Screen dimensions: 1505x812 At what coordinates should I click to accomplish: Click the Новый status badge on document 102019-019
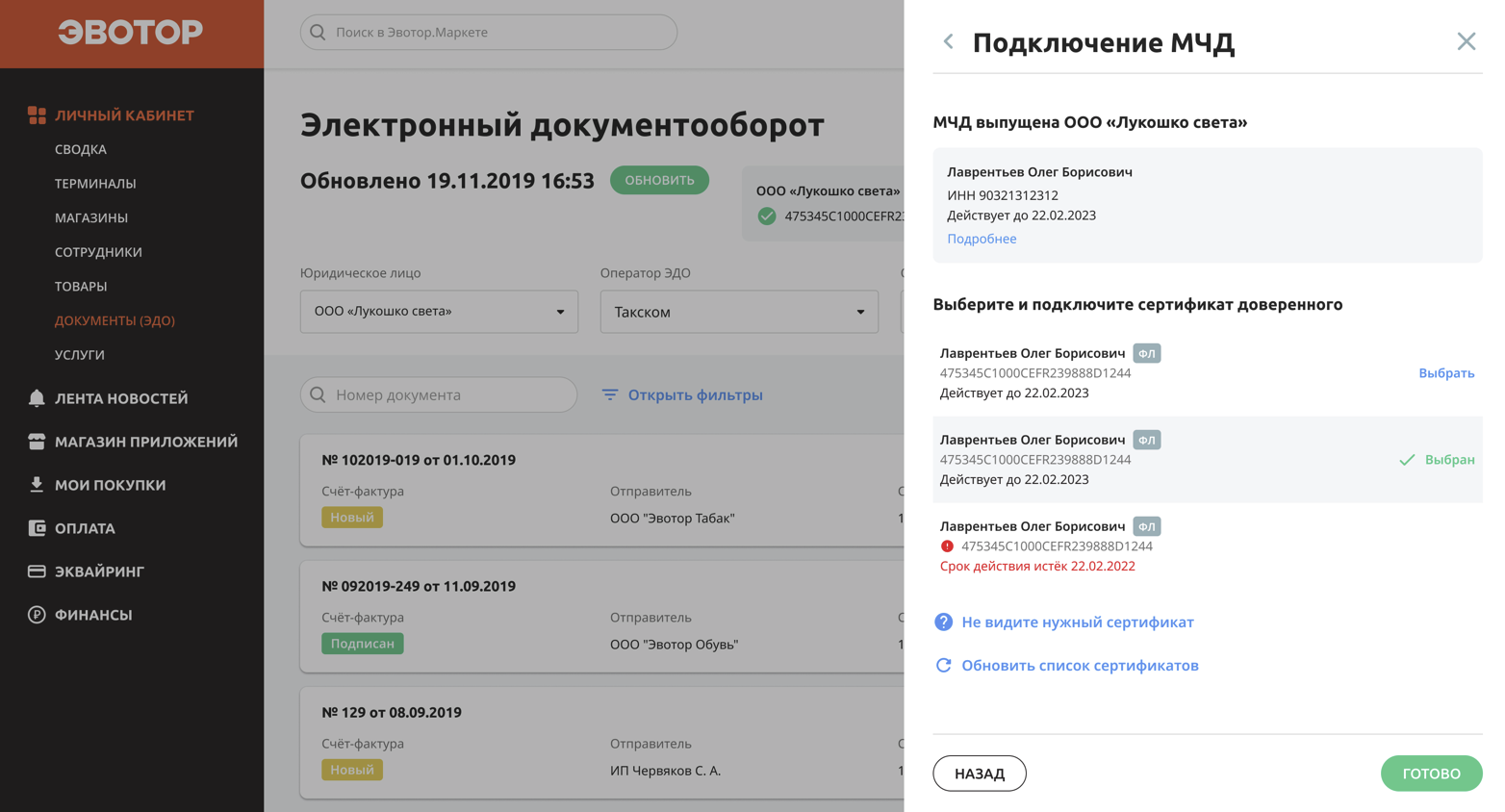coord(352,518)
